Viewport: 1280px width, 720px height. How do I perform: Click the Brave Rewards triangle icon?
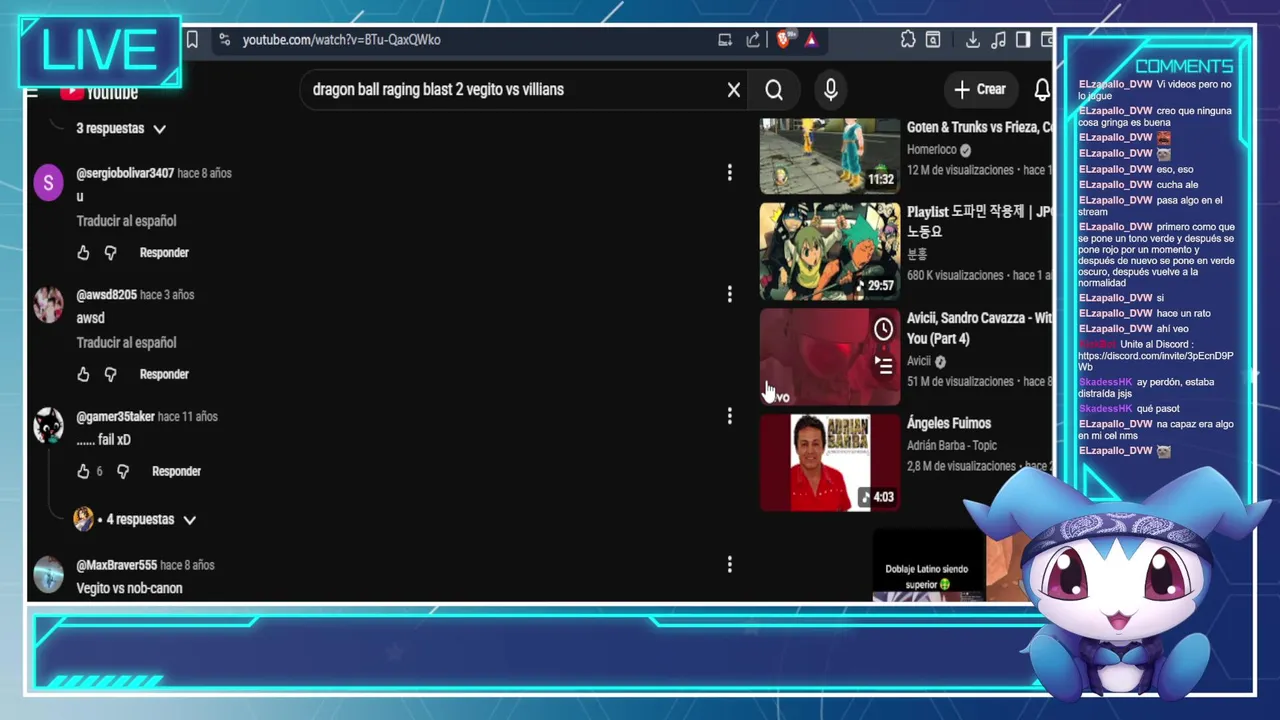click(x=811, y=40)
